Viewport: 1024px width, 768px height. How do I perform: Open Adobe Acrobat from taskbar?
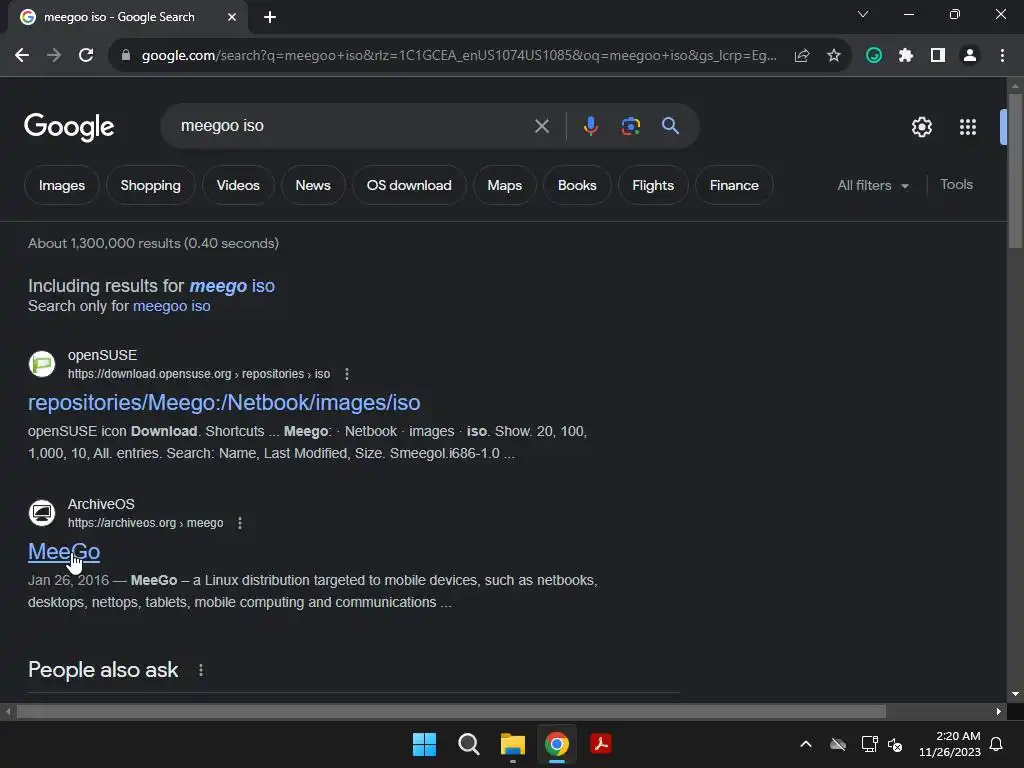click(601, 744)
